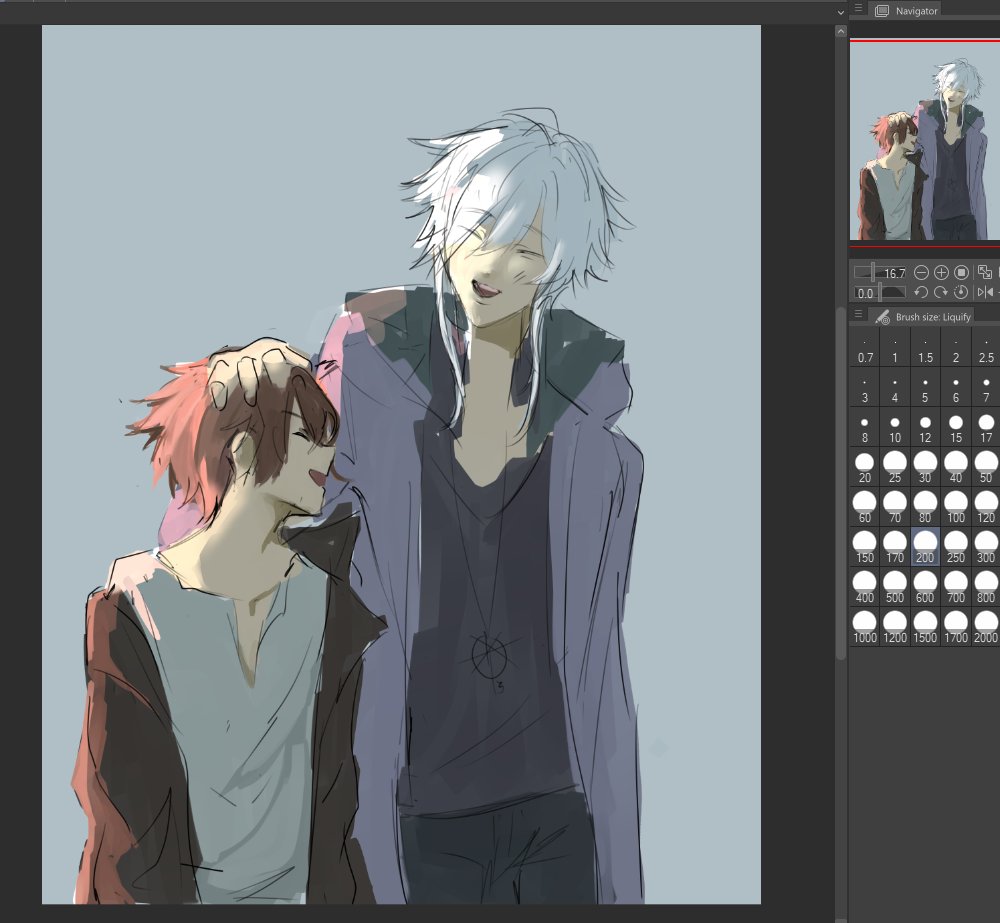
Task: Rotate the canvas counterclockwise
Action: [x=921, y=292]
